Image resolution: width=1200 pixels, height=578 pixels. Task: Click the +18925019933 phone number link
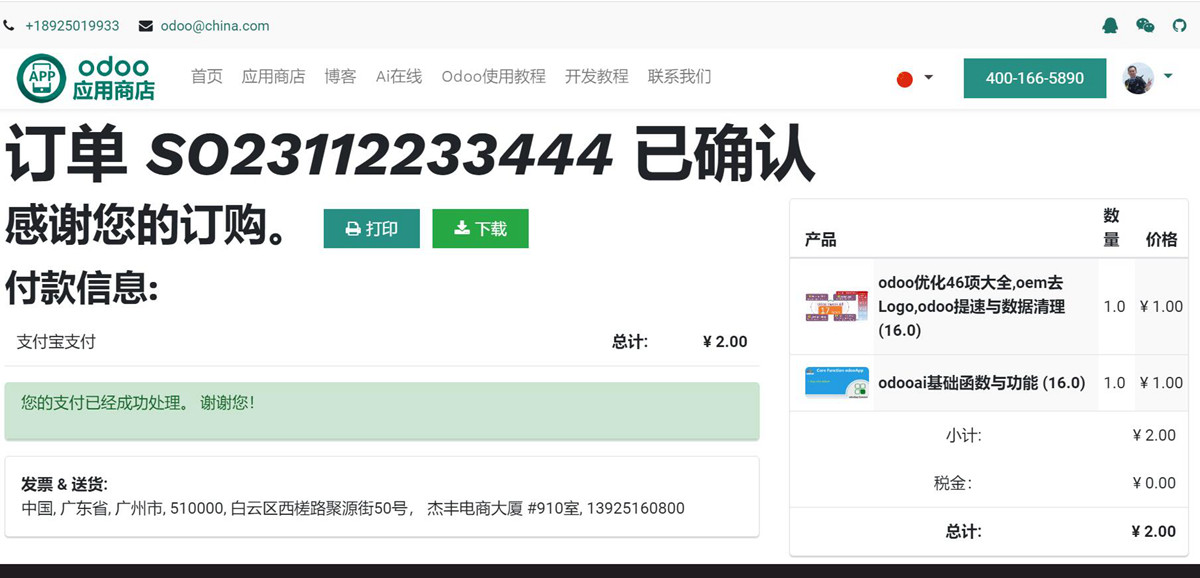(x=72, y=26)
